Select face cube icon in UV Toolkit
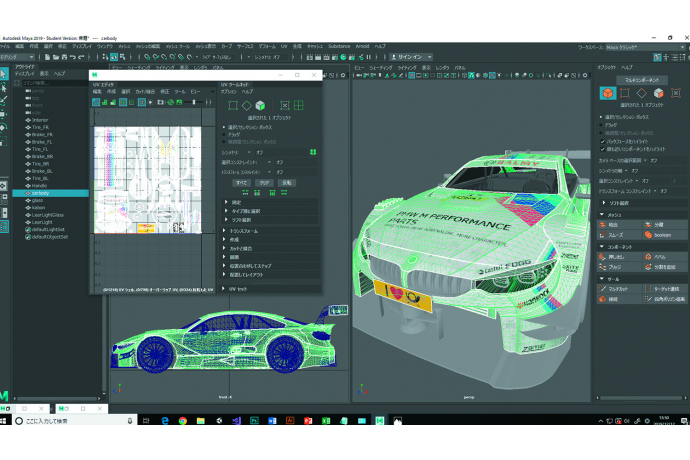 pos(260,105)
